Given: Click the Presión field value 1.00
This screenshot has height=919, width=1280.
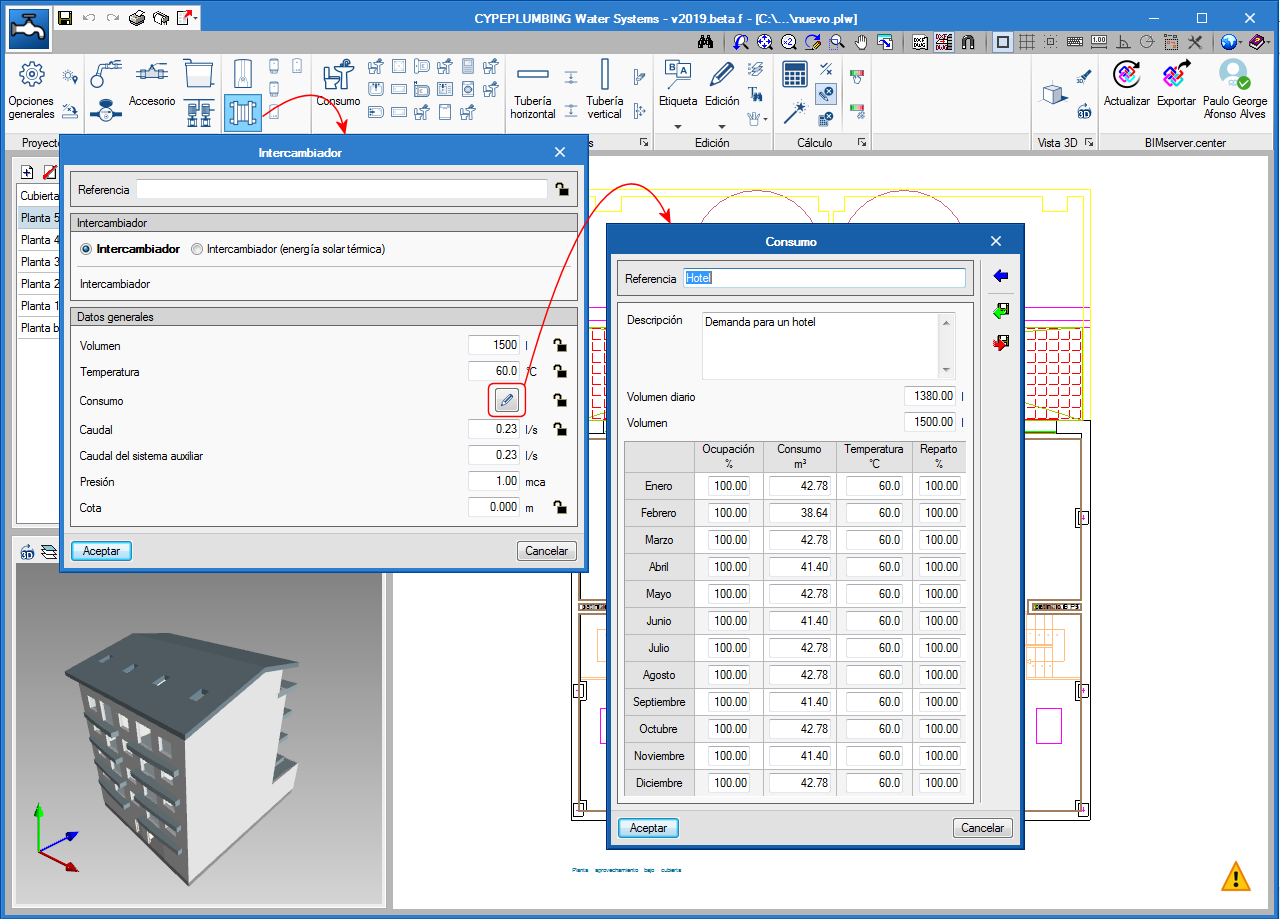Looking at the screenshot, I should [x=494, y=481].
